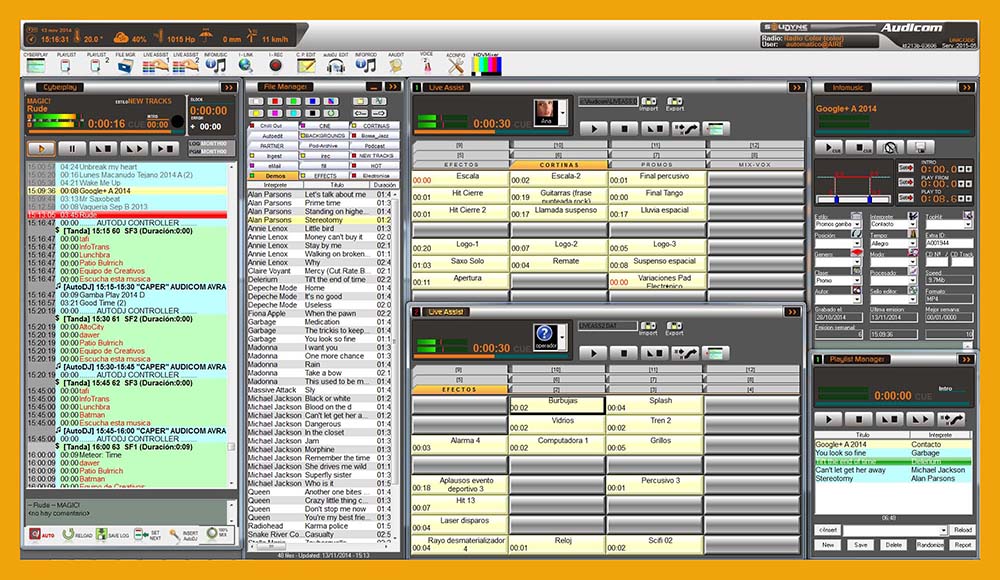Click play in Playlist Manager
This screenshot has height=580, width=1000.
click(828, 419)
